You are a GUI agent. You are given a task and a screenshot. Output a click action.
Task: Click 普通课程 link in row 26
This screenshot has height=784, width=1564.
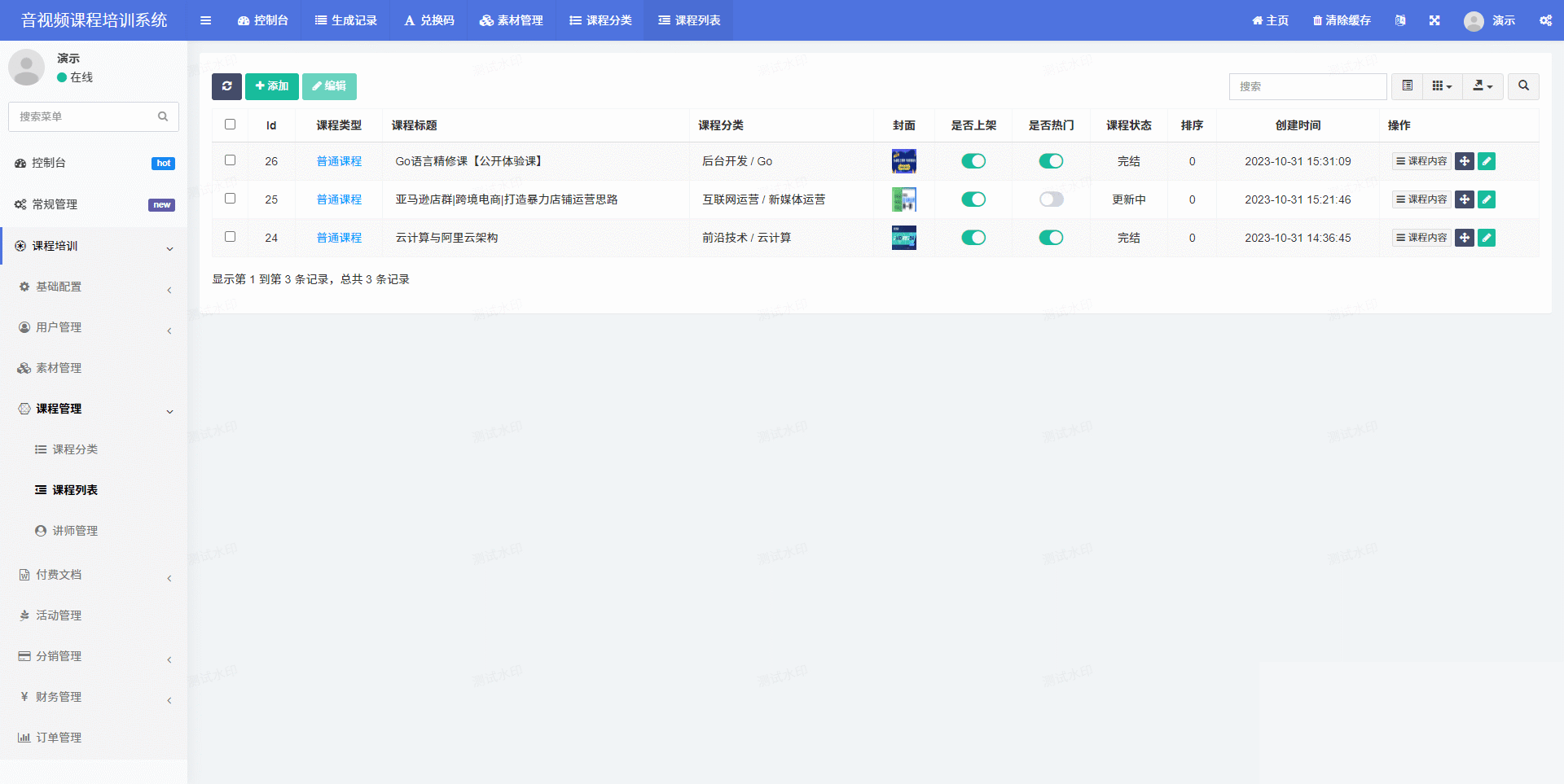coord(339,161)
